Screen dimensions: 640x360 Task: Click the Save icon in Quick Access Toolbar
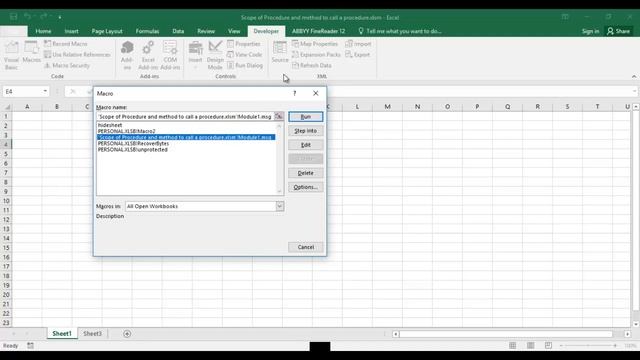(x=13, y=17)
